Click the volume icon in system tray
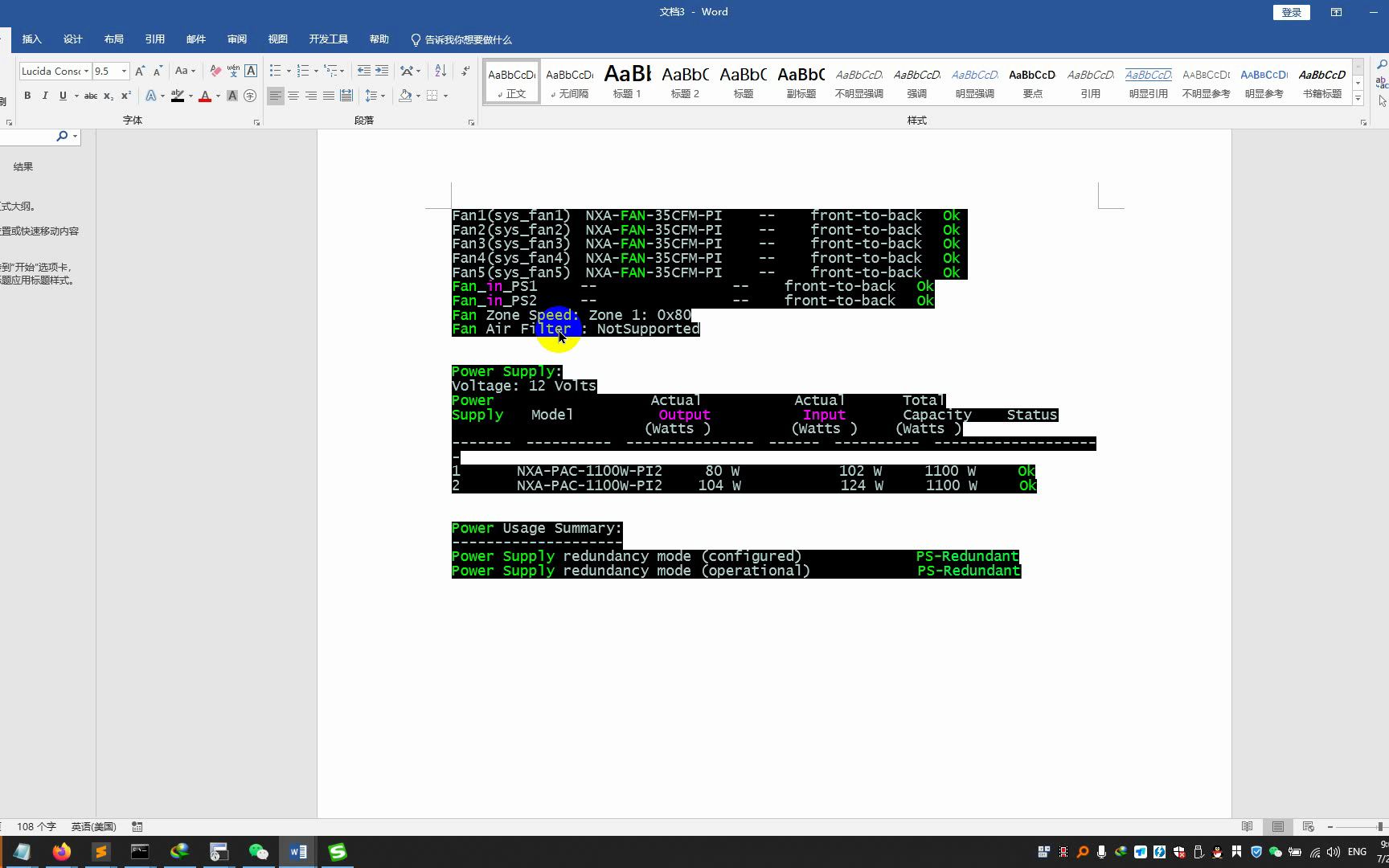Screen dimensions: 1389x868 click(x=1334, y=852)
